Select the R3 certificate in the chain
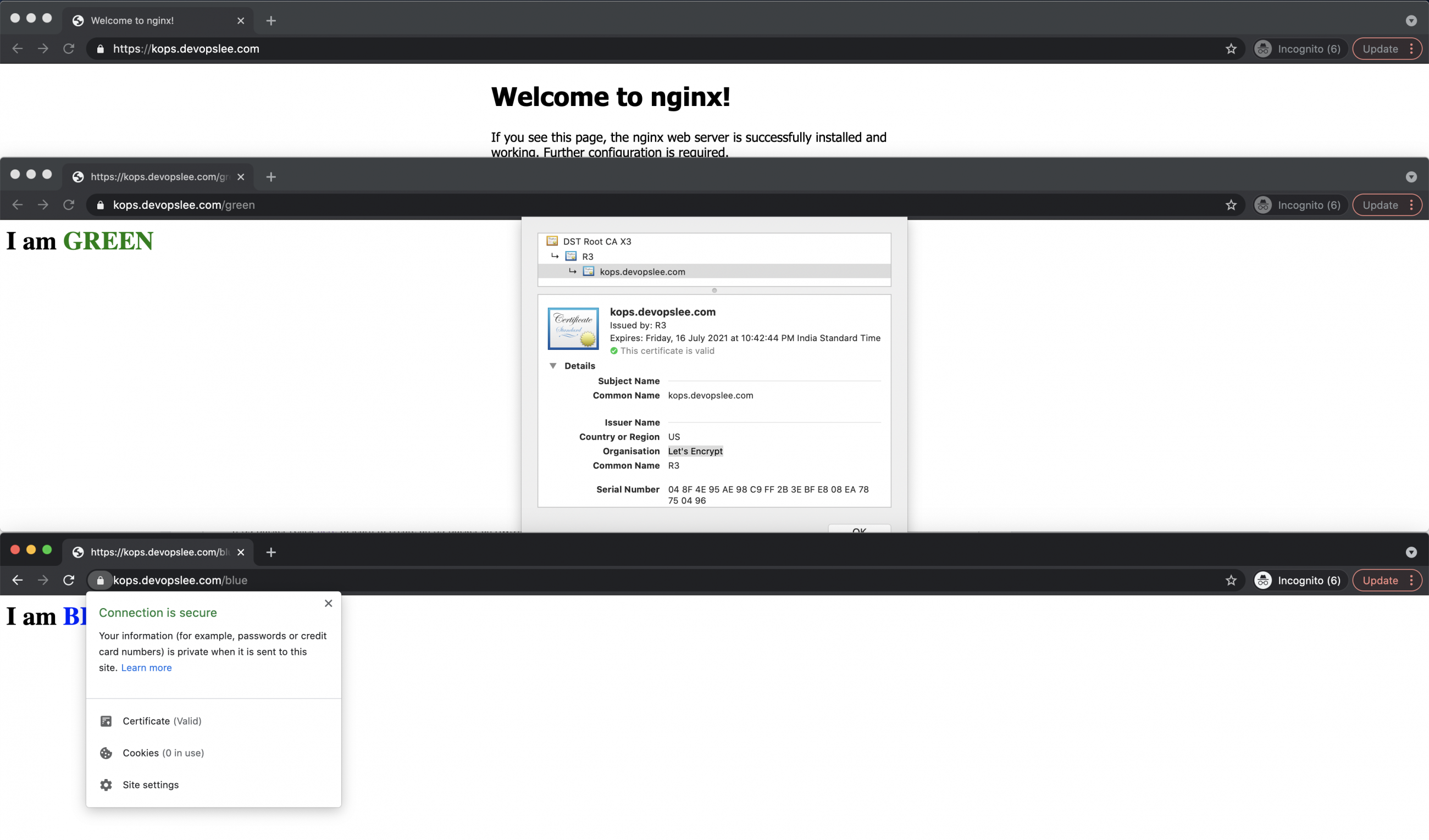The image size is (1429, 840). click(588, 256)
